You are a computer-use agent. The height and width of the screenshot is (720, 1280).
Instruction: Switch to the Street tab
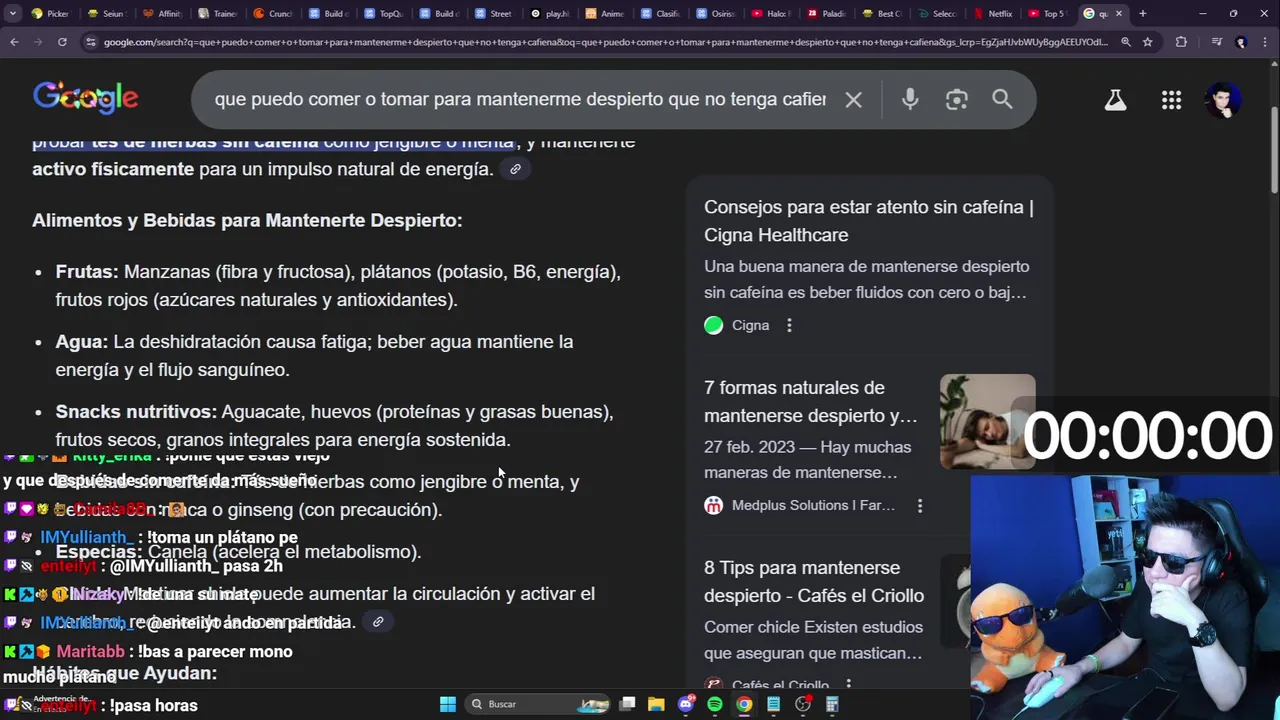tap(493, 13)
